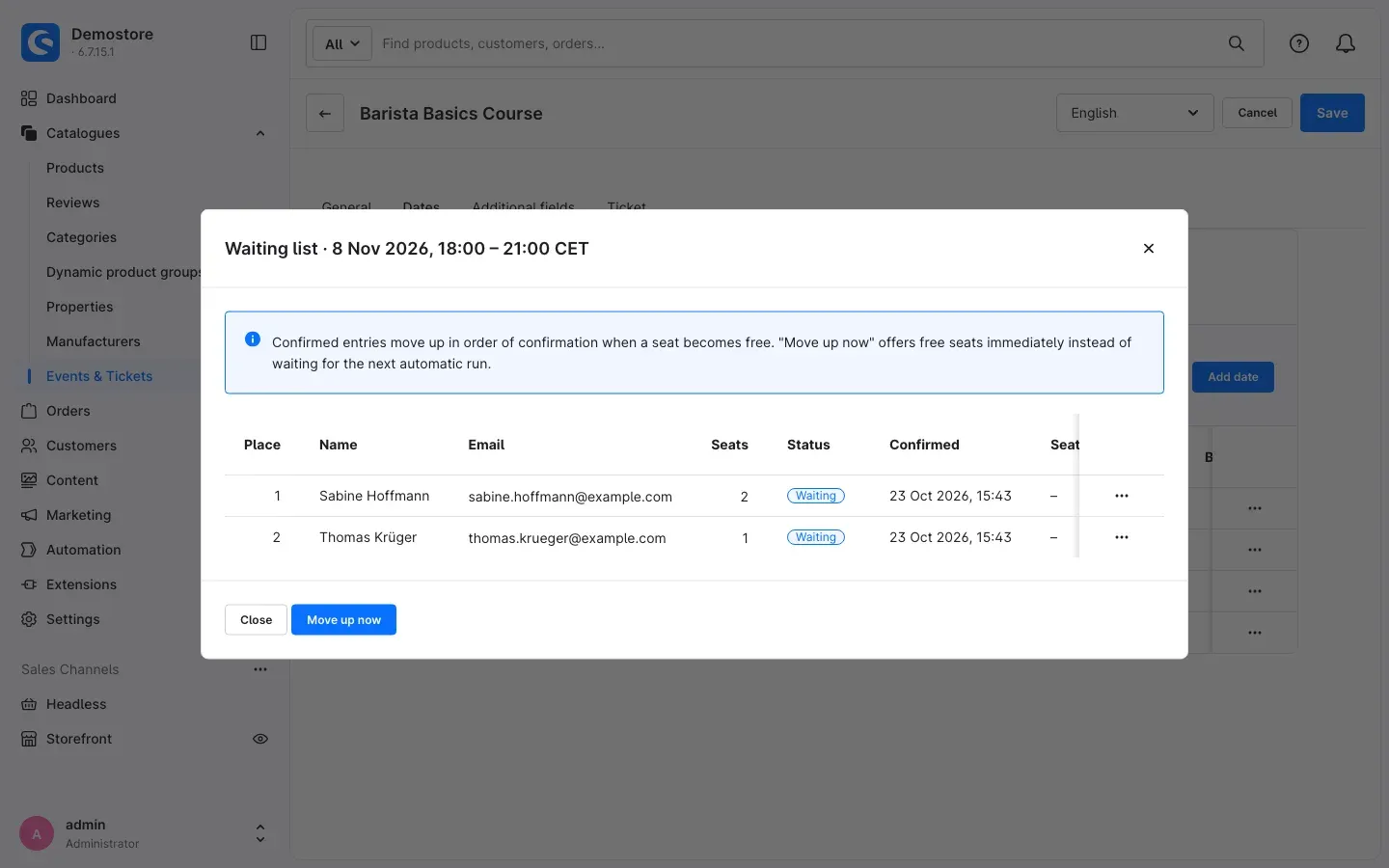Expand the admin user menu
This screenshot has height=868, width=1389.
pyautogui.click(x=260, y=833)
